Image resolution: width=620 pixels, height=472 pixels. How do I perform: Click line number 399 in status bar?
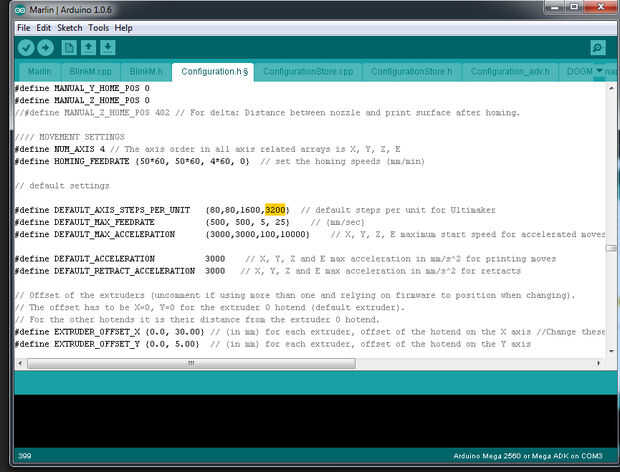25,456
